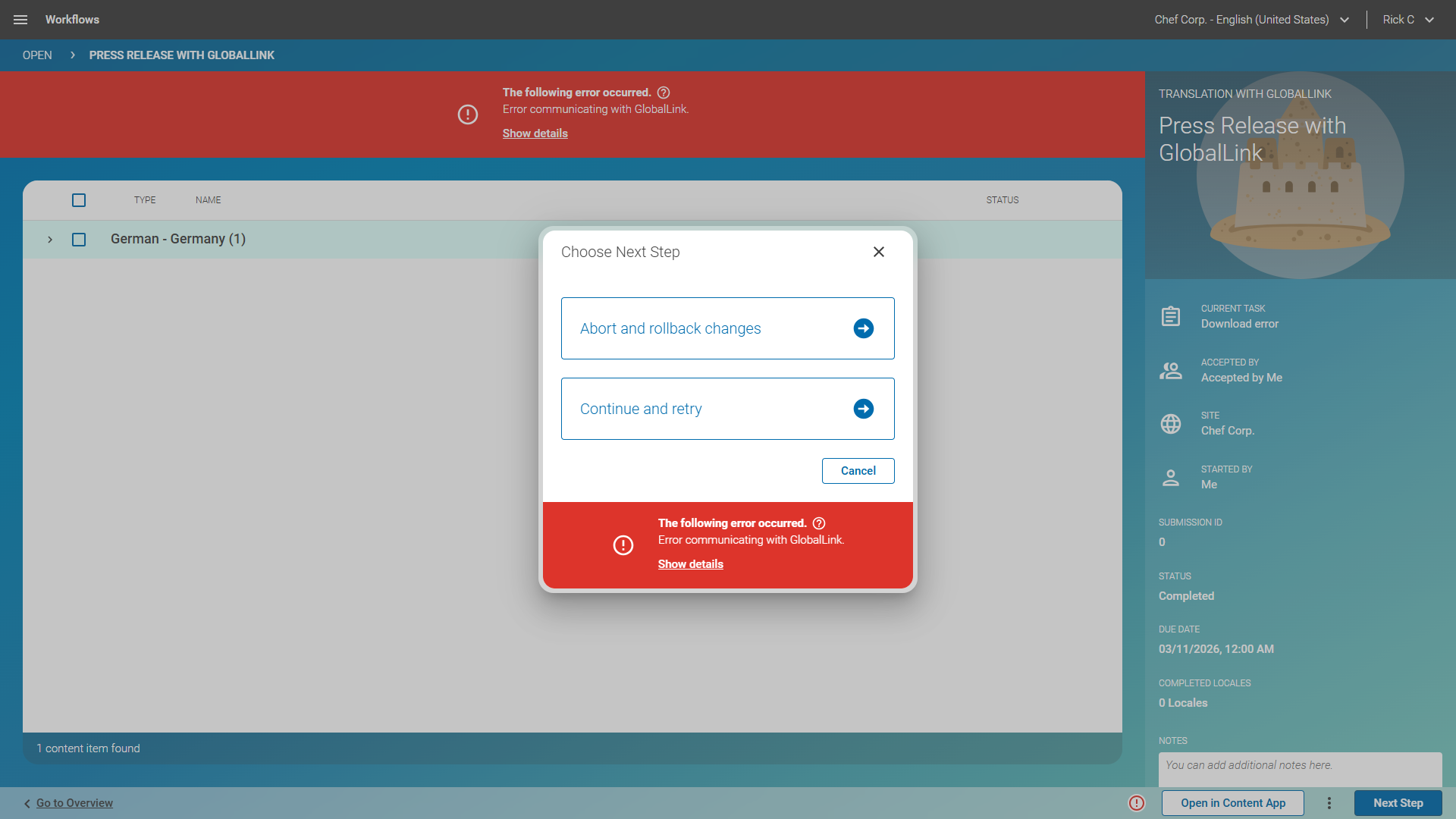Click the current task clipboard icon
Viewport: 1456px width, 819px height.
(x=1170, y=316)
